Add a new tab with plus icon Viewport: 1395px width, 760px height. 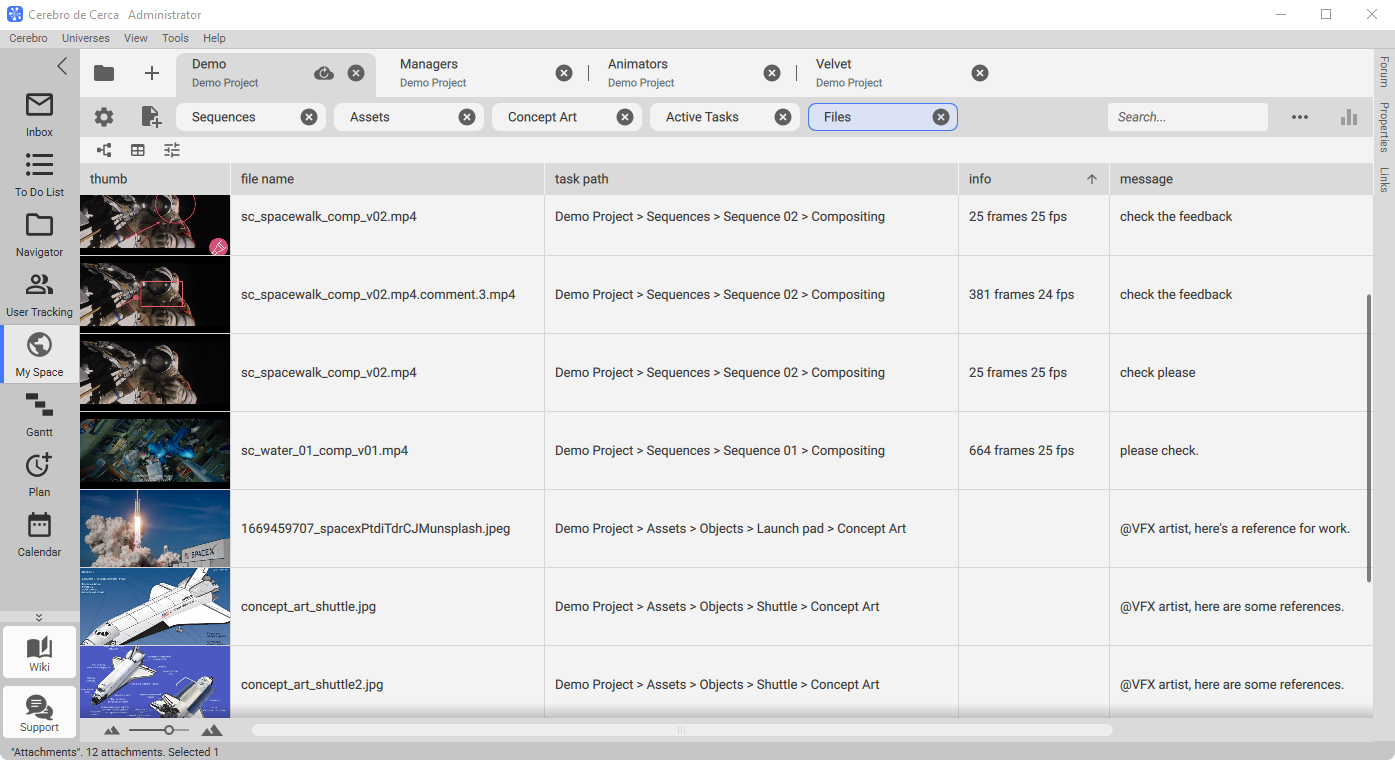(152, 73)
